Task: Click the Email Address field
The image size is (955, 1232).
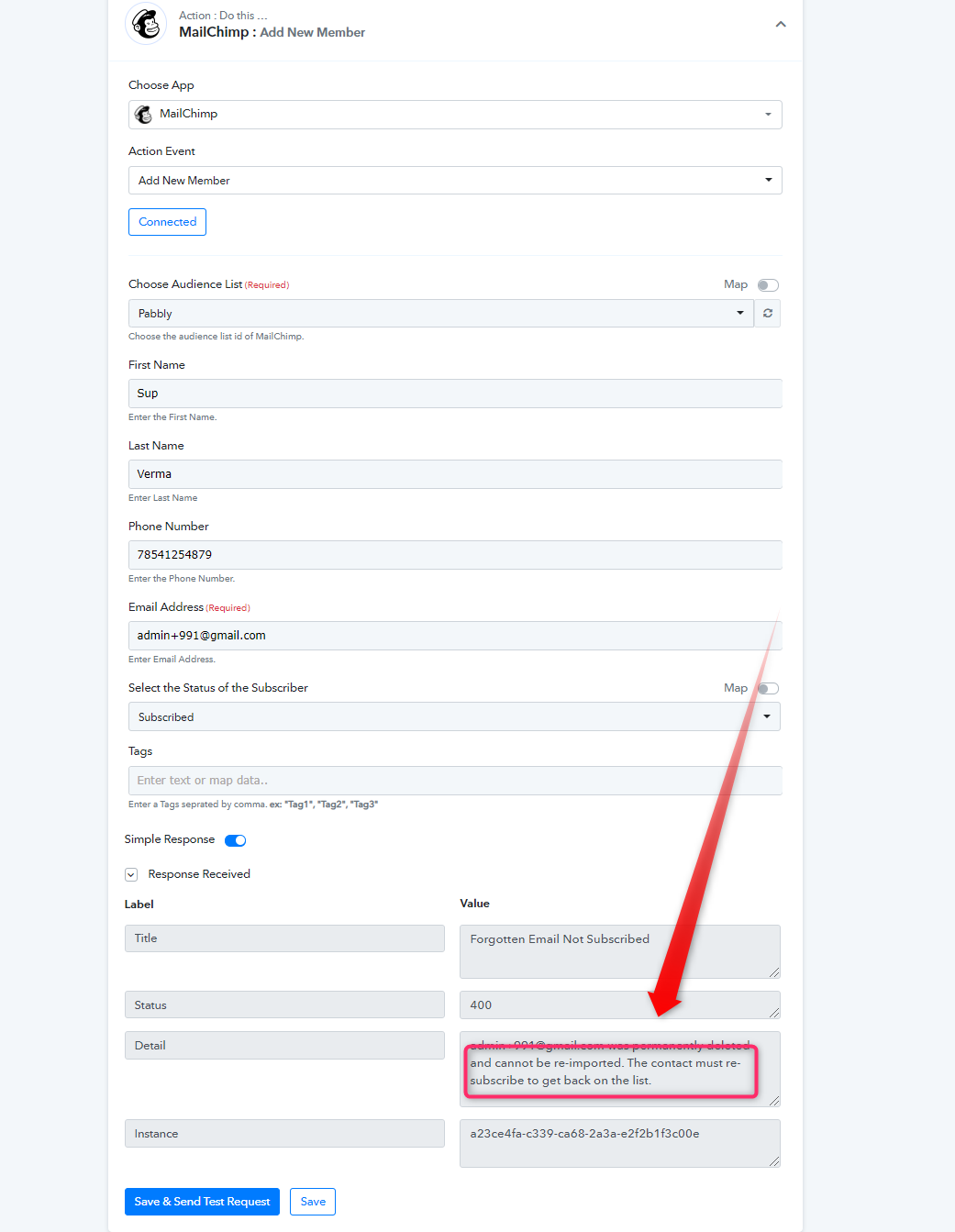Action: click(x=455, y=636)
